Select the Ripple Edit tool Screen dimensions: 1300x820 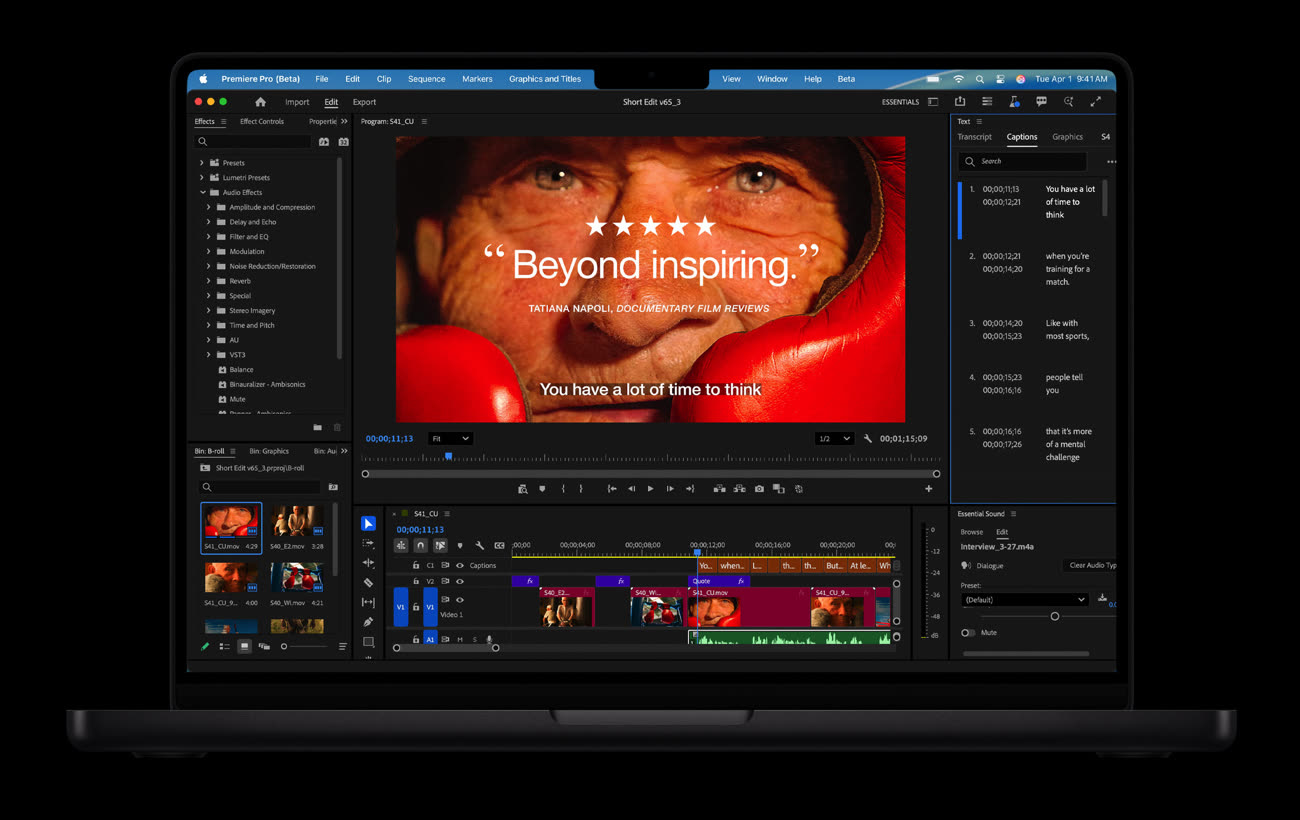368,562
